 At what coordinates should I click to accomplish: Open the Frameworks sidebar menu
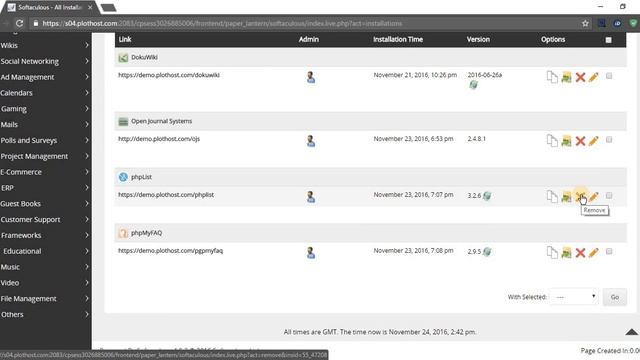[45, 236]
